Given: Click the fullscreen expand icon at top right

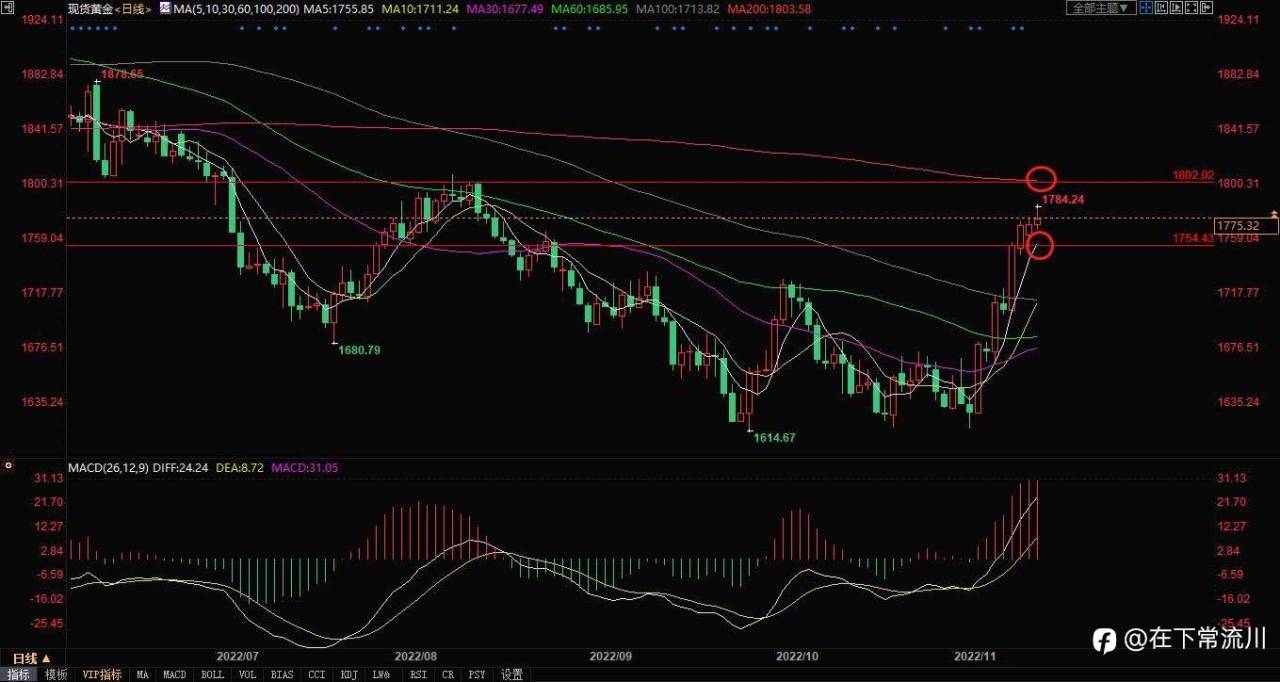Looking at the screenshot, I should pyautogui.click(x=1191, y=7).
